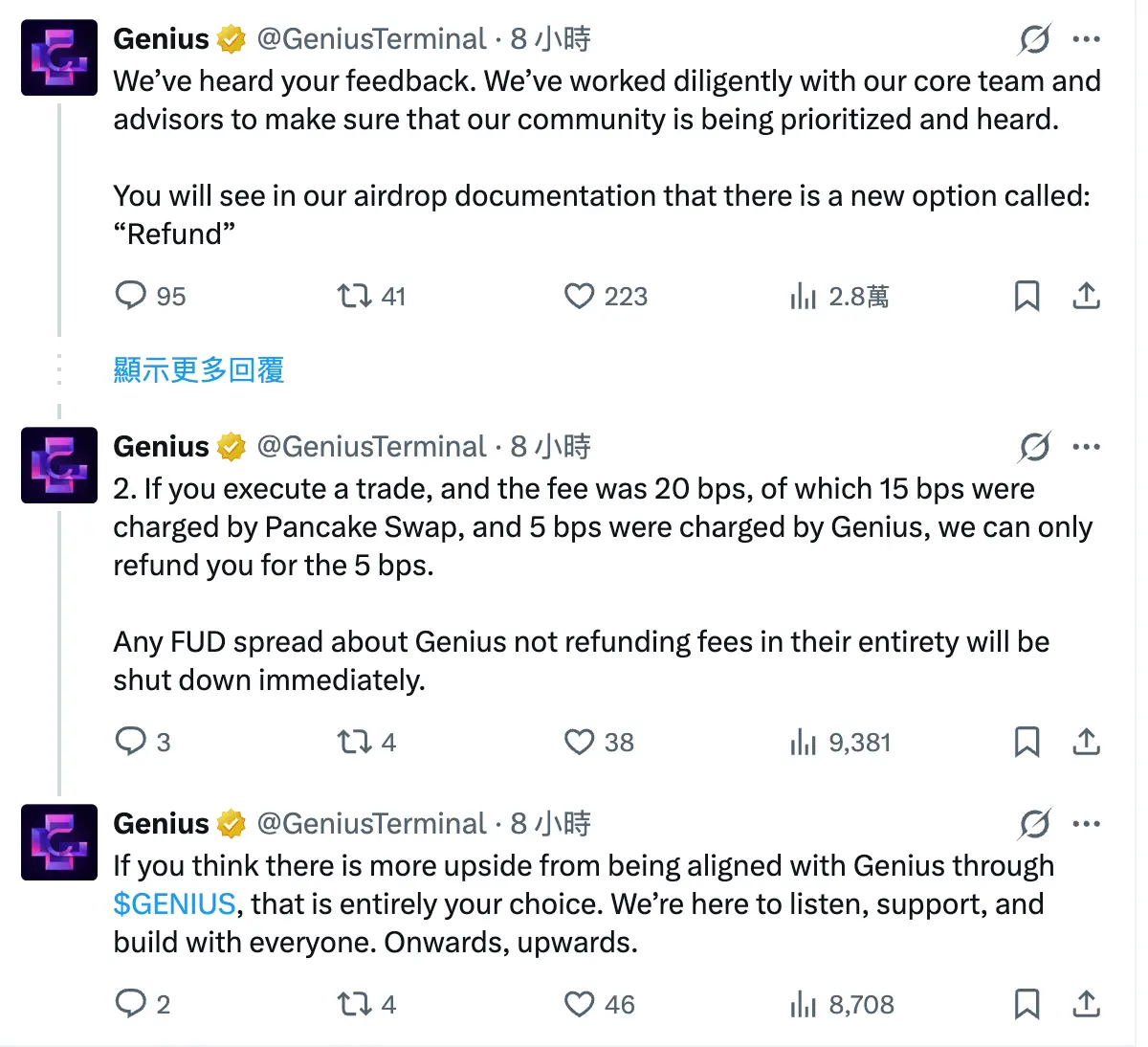Repost the tweet with 4 reposts

pyautogui.click(x=353, y=742)
